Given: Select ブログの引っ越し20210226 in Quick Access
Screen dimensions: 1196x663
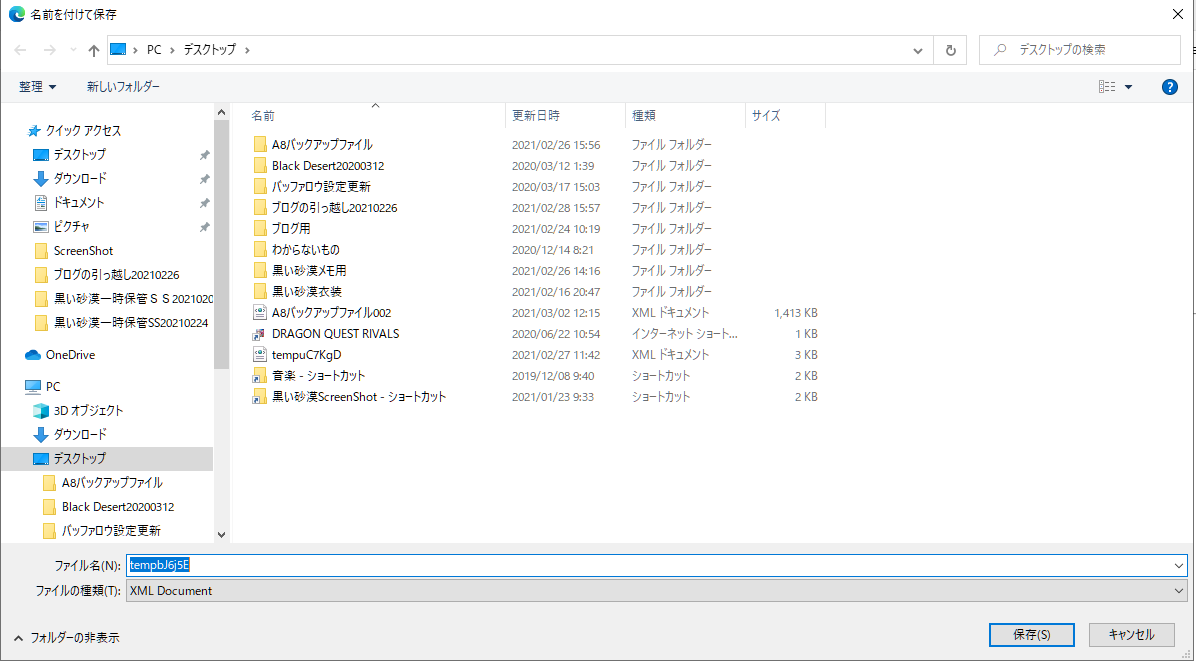Looking at the screenshot, I should 116,275.
